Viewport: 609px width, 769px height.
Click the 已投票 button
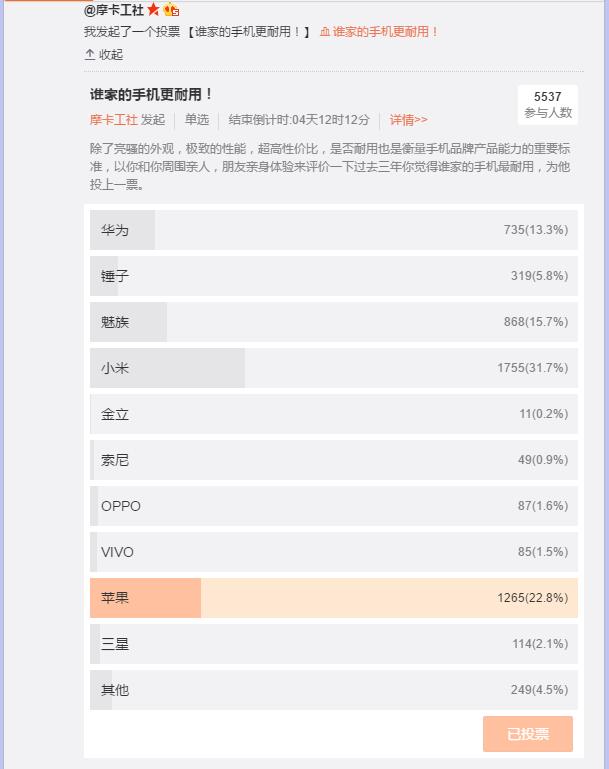point(527,734)
